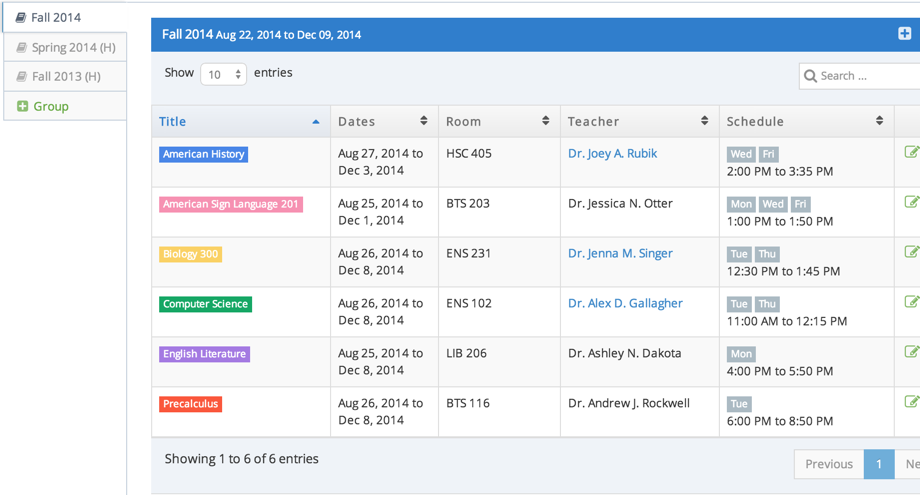Screen dimensions: 920x495
Task: Sort table by Teacher column
Action: click(x=638, y=121)
